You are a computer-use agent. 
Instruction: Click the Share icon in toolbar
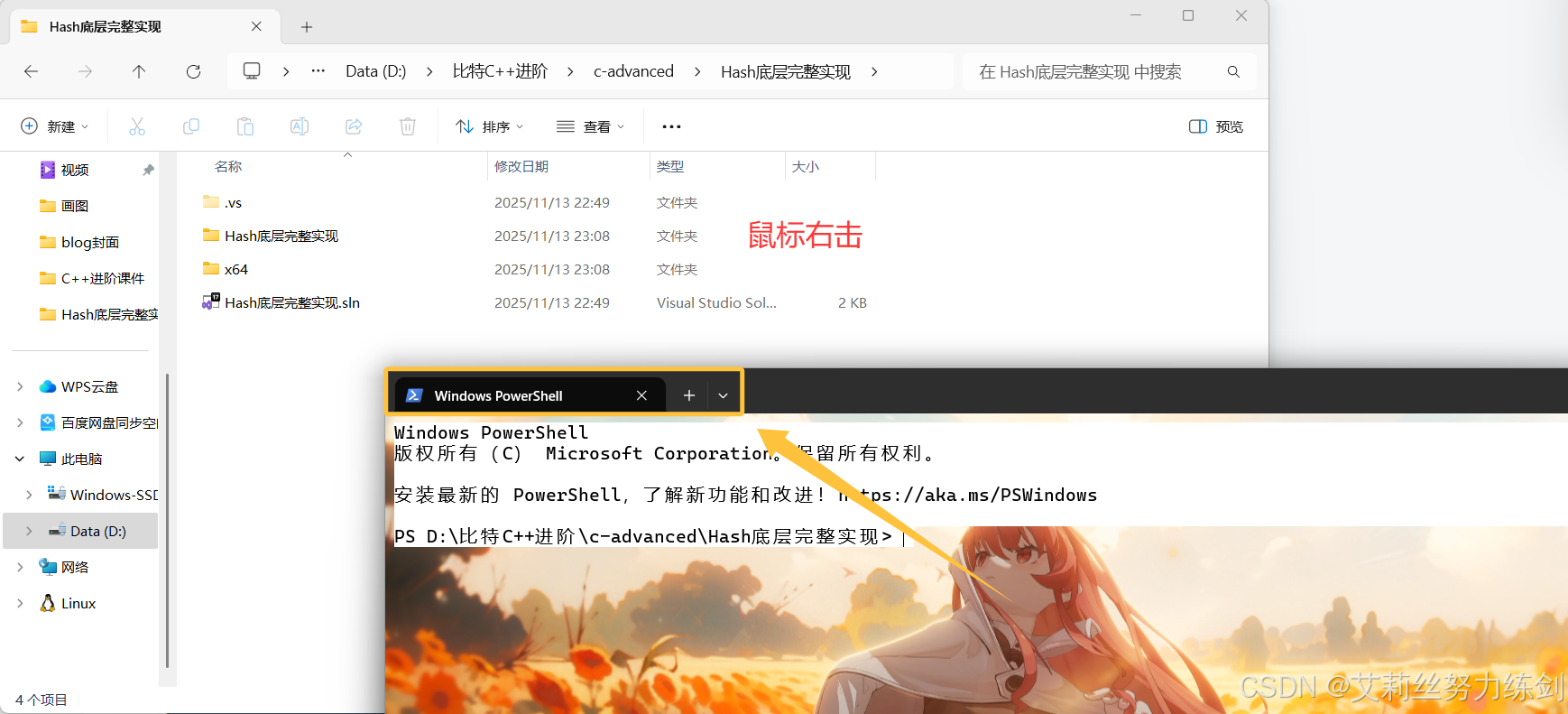(x=354, y=126)
